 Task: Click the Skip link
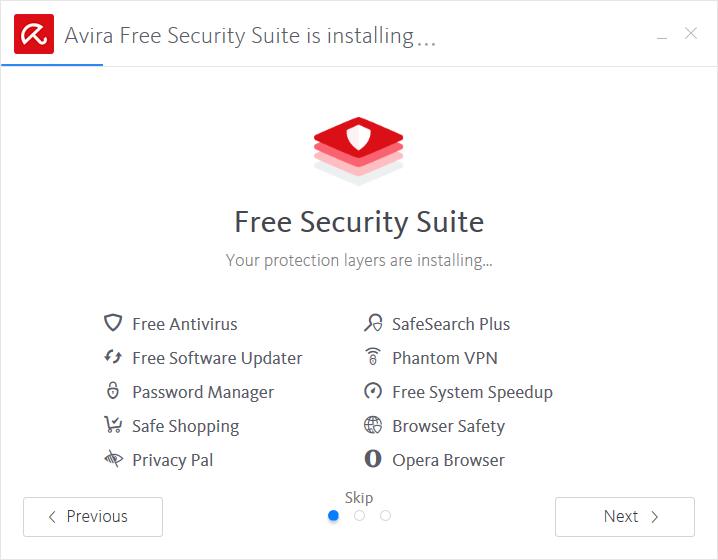pos(359,497)
